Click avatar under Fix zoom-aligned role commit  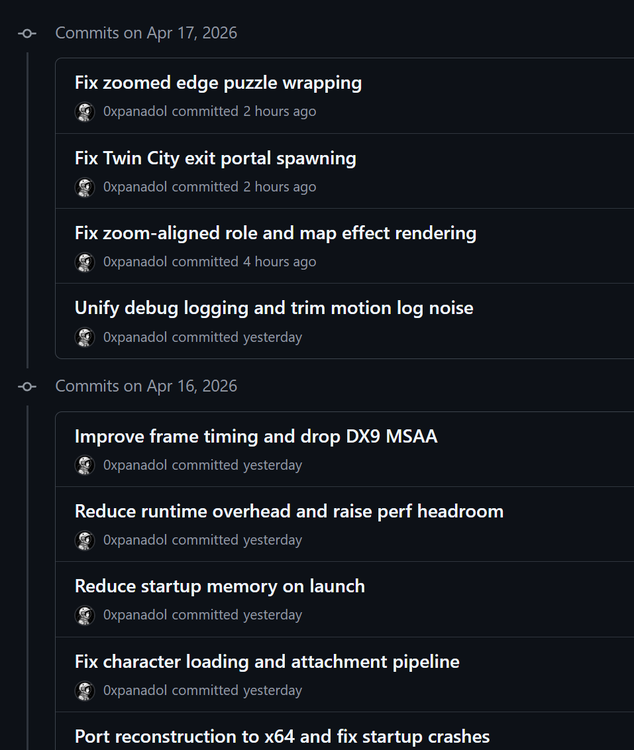(x=85, y=262)
